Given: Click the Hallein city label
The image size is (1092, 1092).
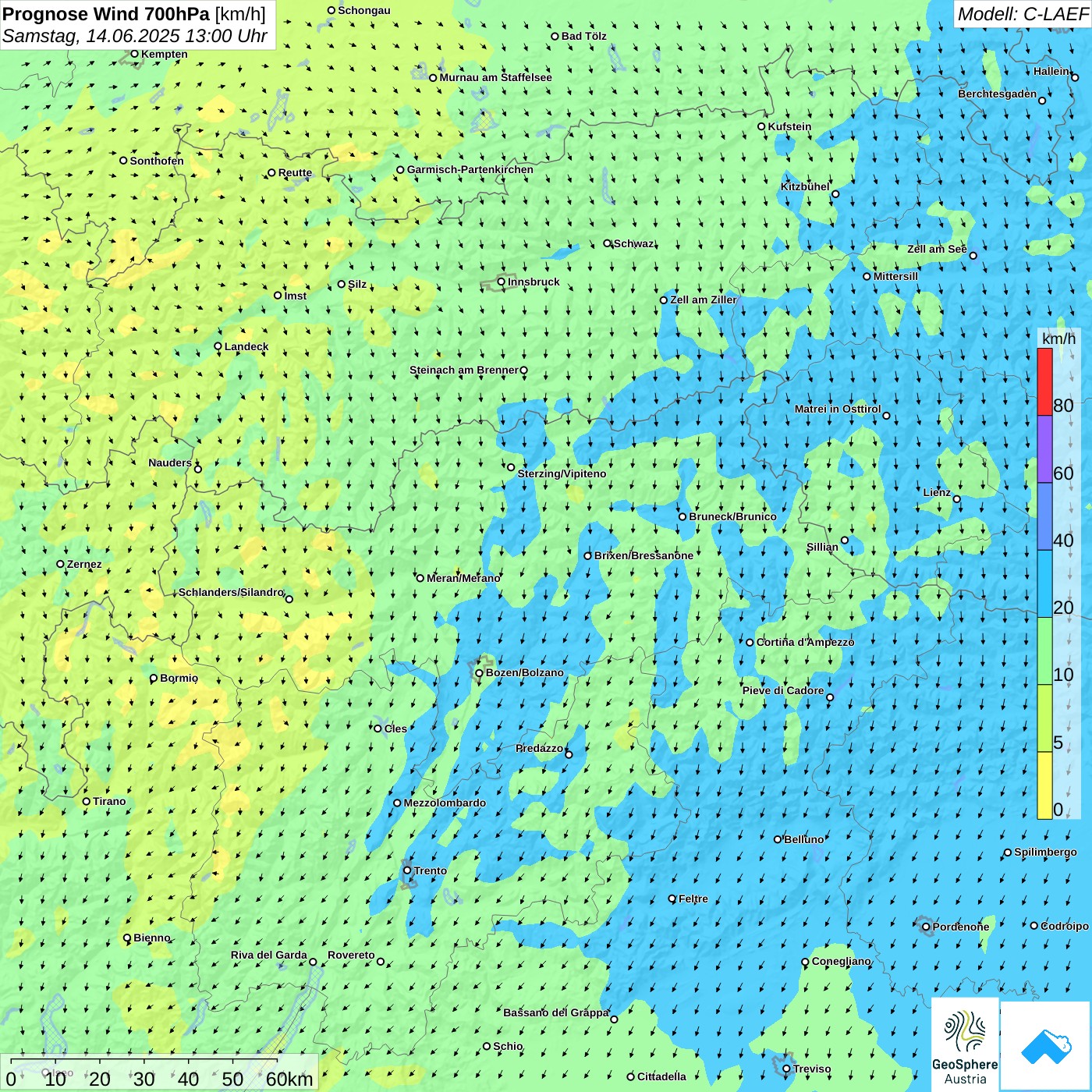Looking at the screenshot, I should click(x=1051, y=71).
